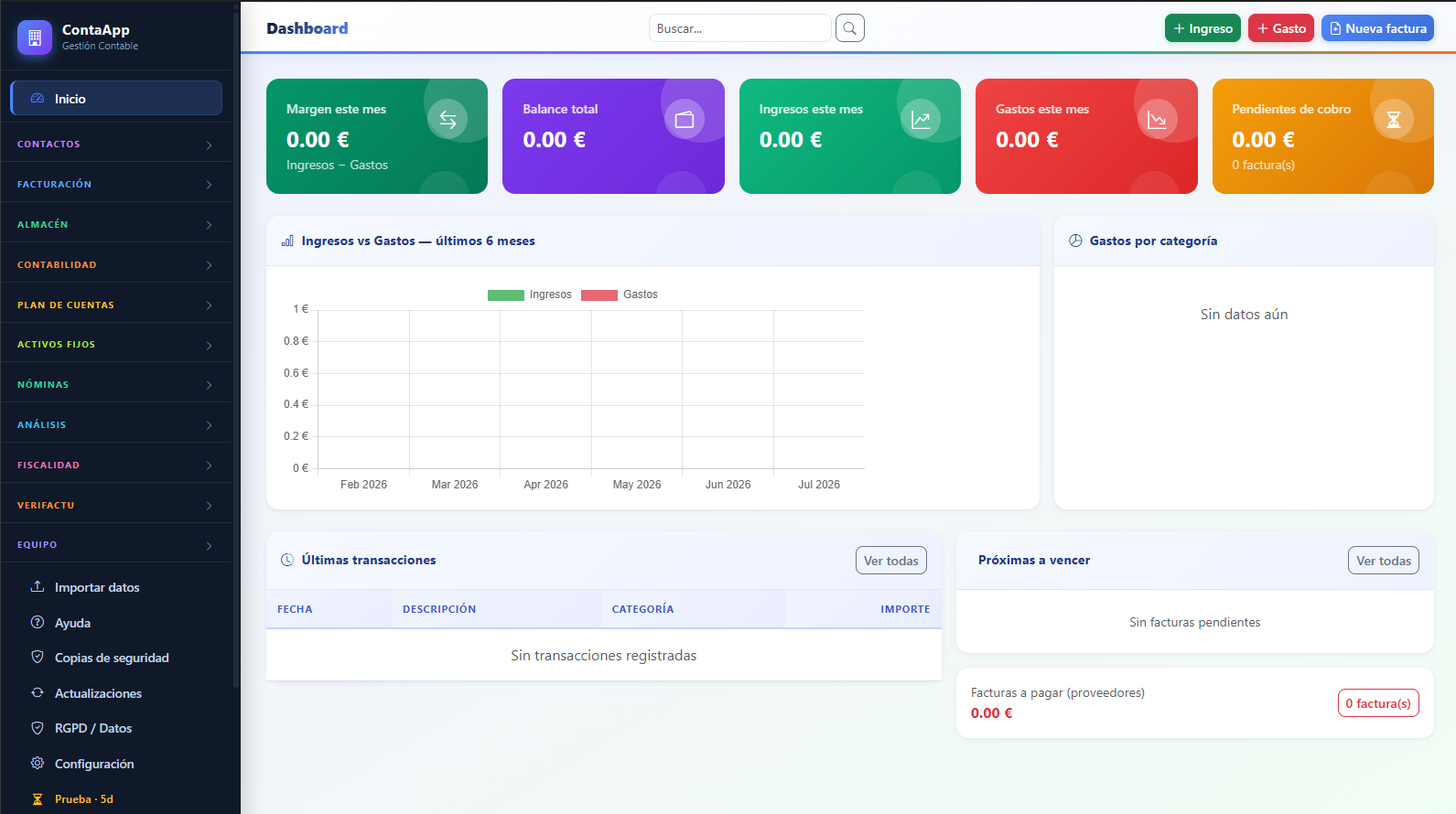The image size is (1456, 814).
Task: Expand the Contabilidad section
Action: (x=116, y=264)
